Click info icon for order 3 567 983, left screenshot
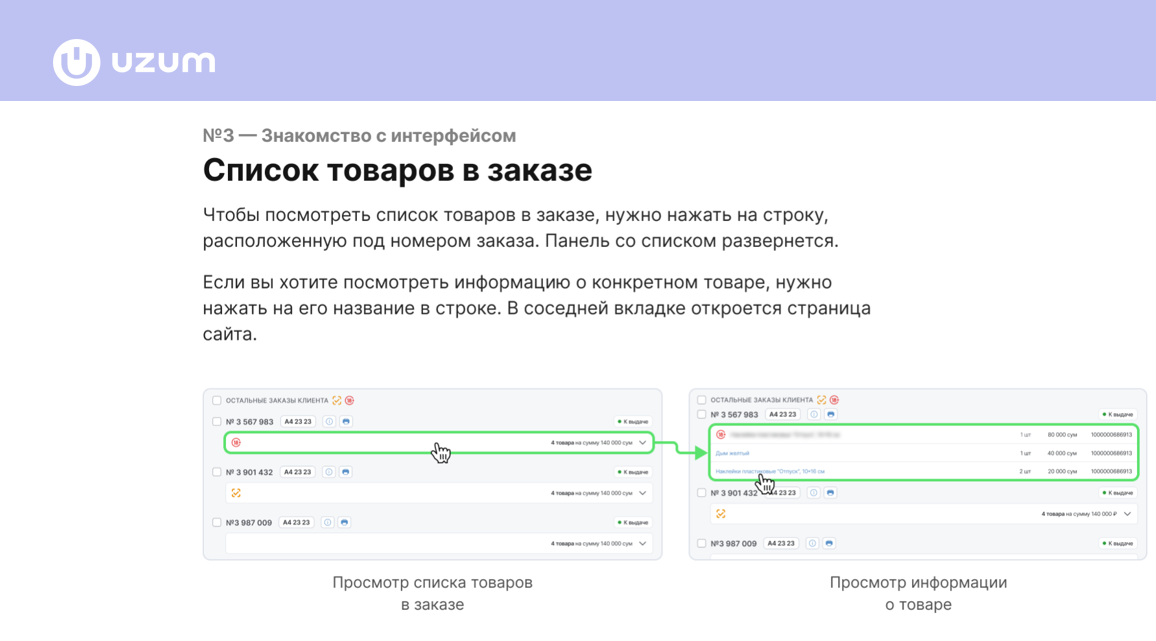This screenshot has width=1156, height=641. [x=329, y=422]
